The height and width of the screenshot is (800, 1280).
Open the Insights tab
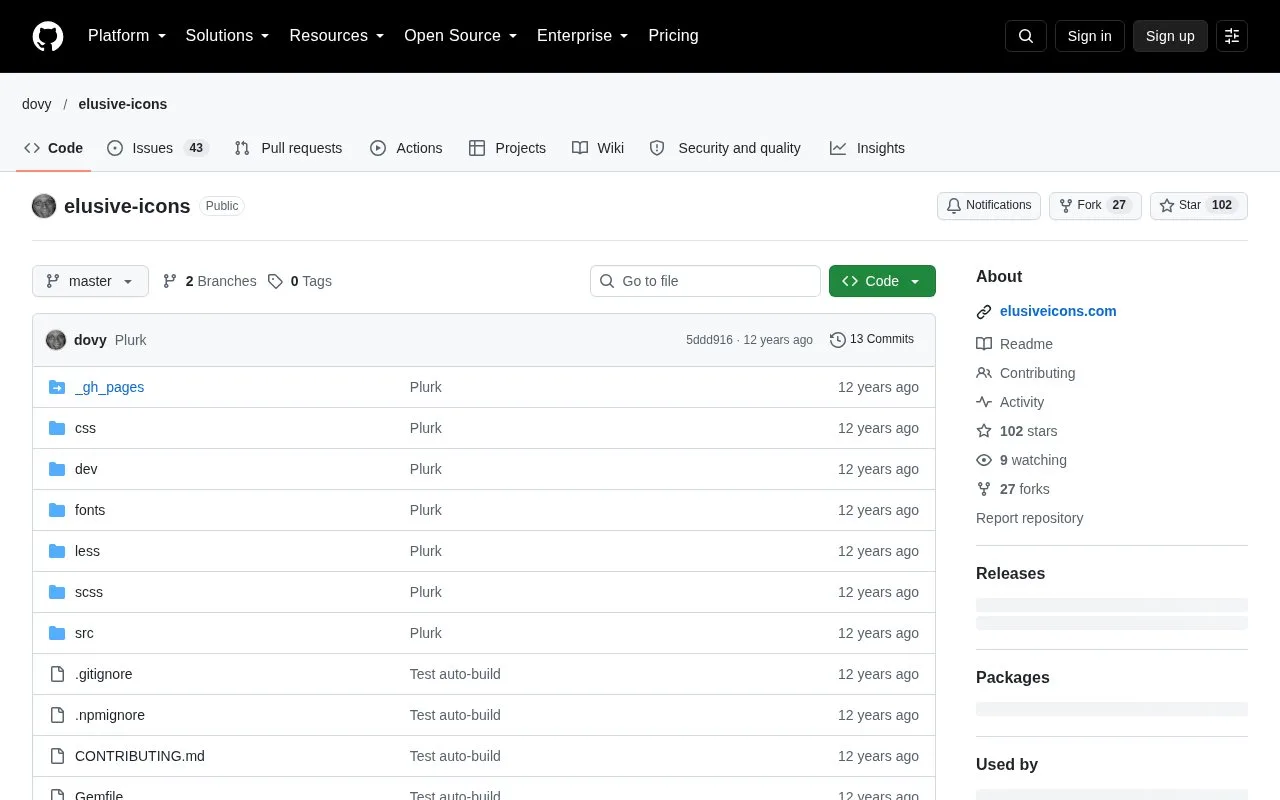867,148
